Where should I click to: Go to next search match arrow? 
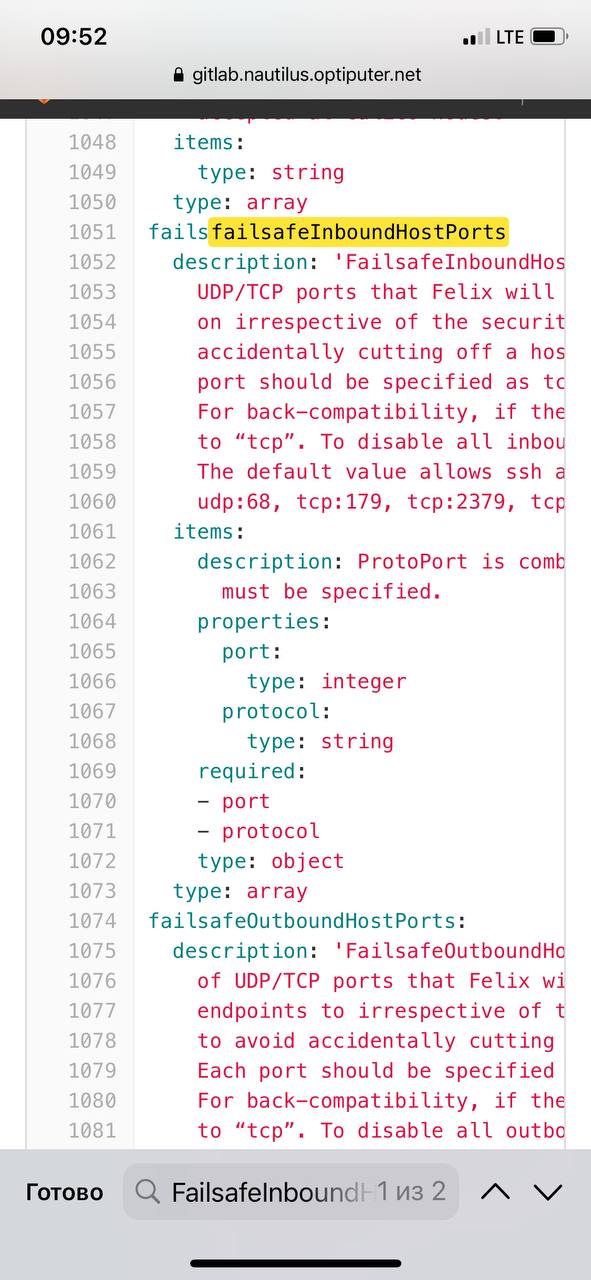click(x=548, y=1192)
